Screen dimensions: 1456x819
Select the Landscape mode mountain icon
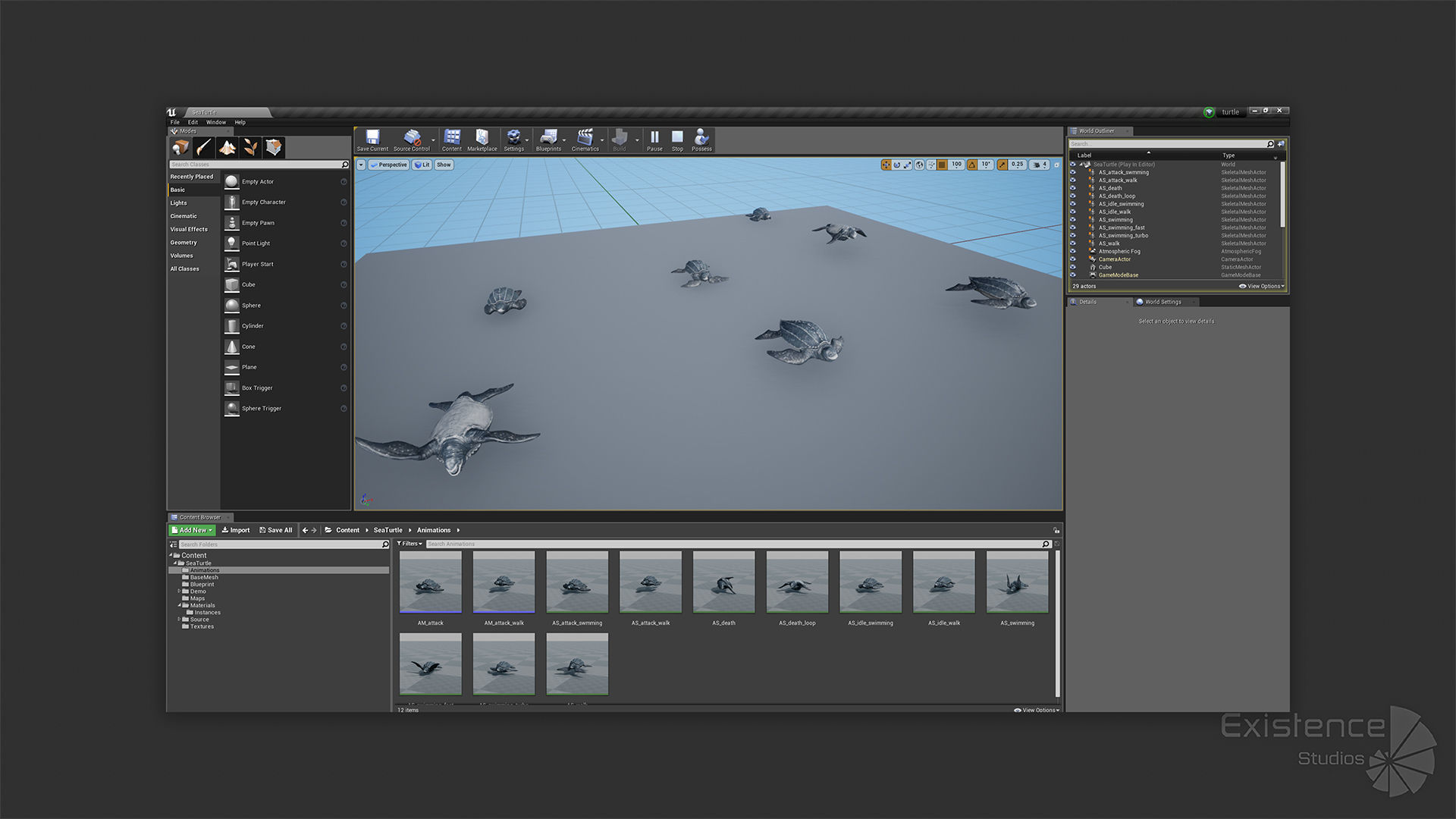227,147
